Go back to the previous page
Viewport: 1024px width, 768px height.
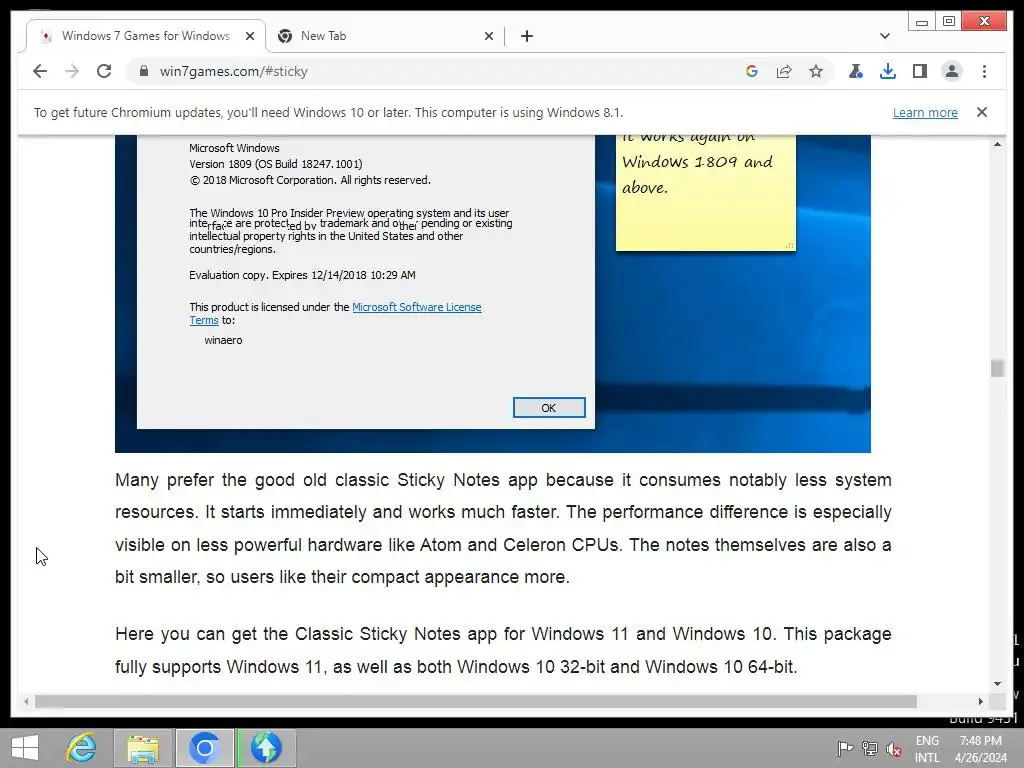pos(40,71)
